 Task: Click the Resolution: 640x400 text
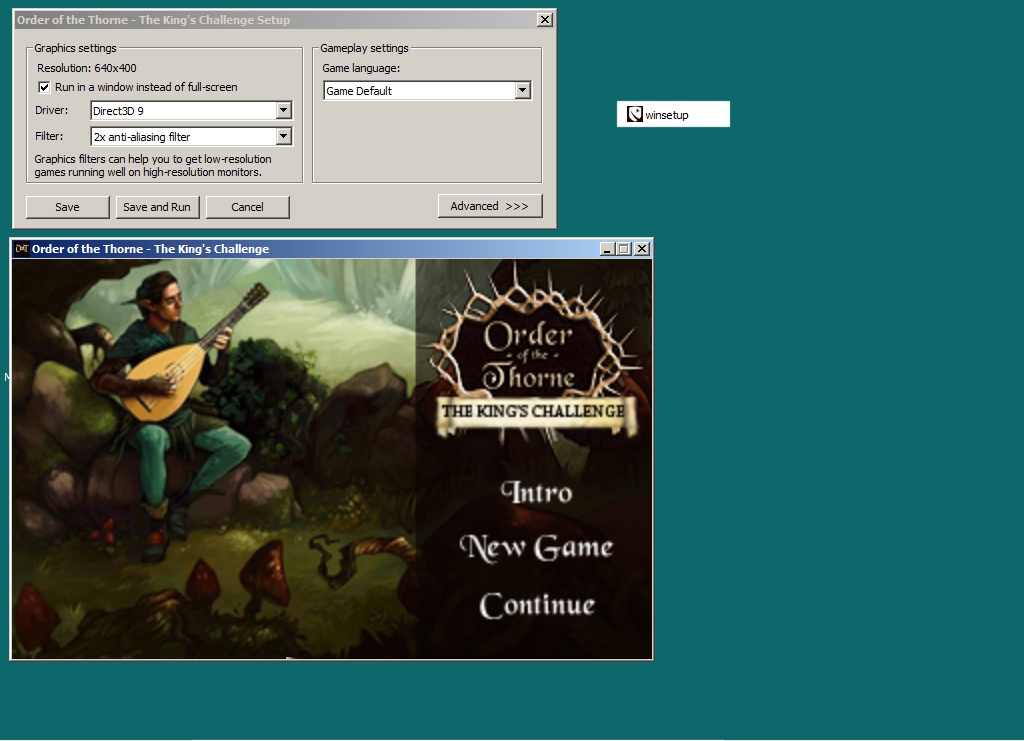point(87,68)
